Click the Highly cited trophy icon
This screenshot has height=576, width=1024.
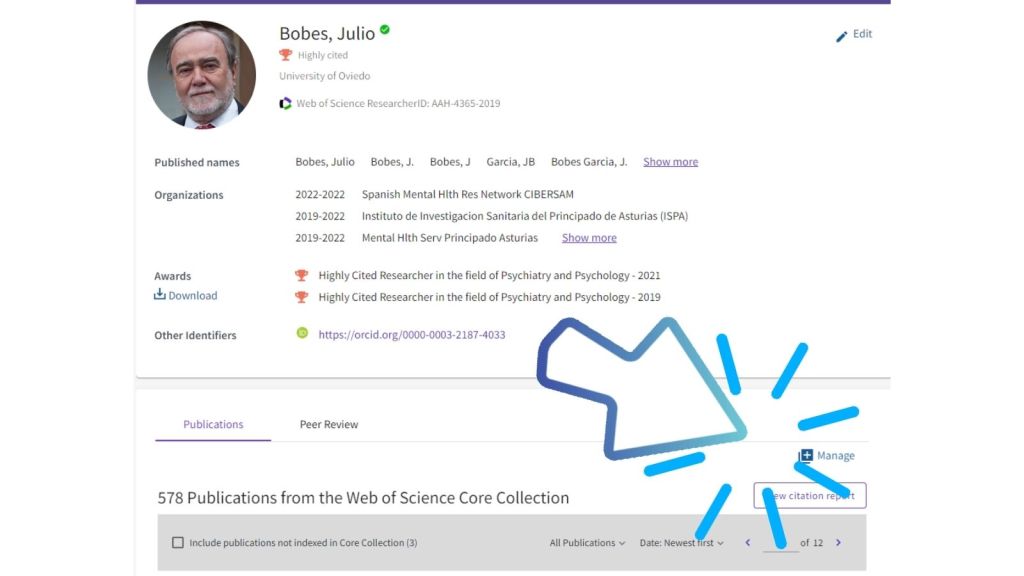[x=286, y=55]
